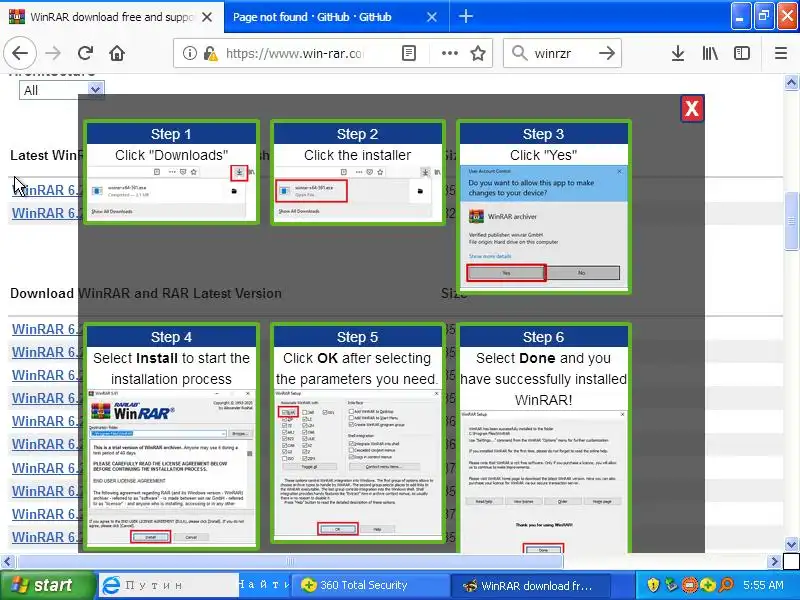Click the 5:55 AM system clock

click(x=763, y=585)
